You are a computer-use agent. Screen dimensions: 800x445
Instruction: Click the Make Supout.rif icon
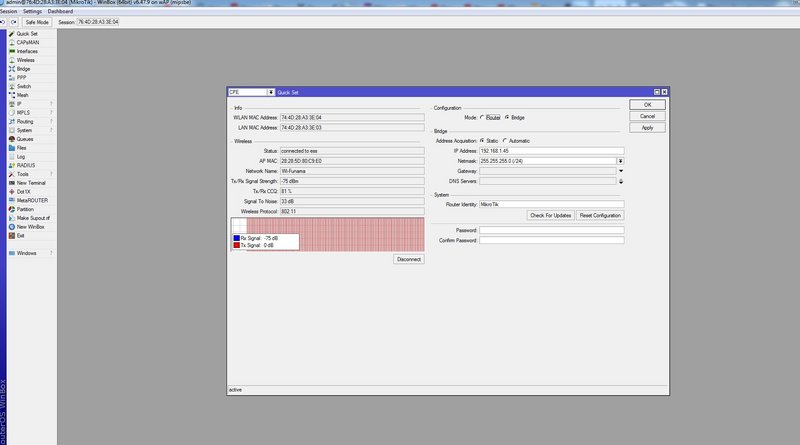coord(12,218)
